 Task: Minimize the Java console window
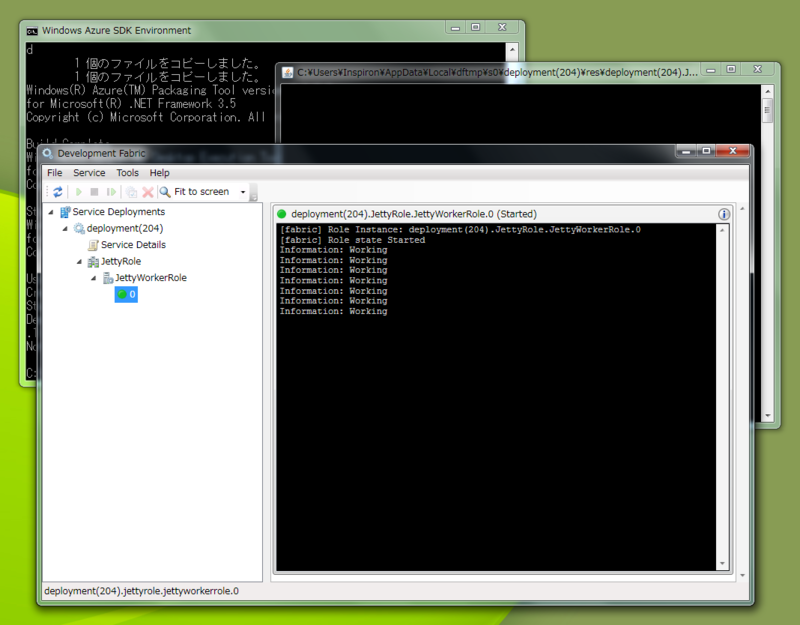pos(711,70)
